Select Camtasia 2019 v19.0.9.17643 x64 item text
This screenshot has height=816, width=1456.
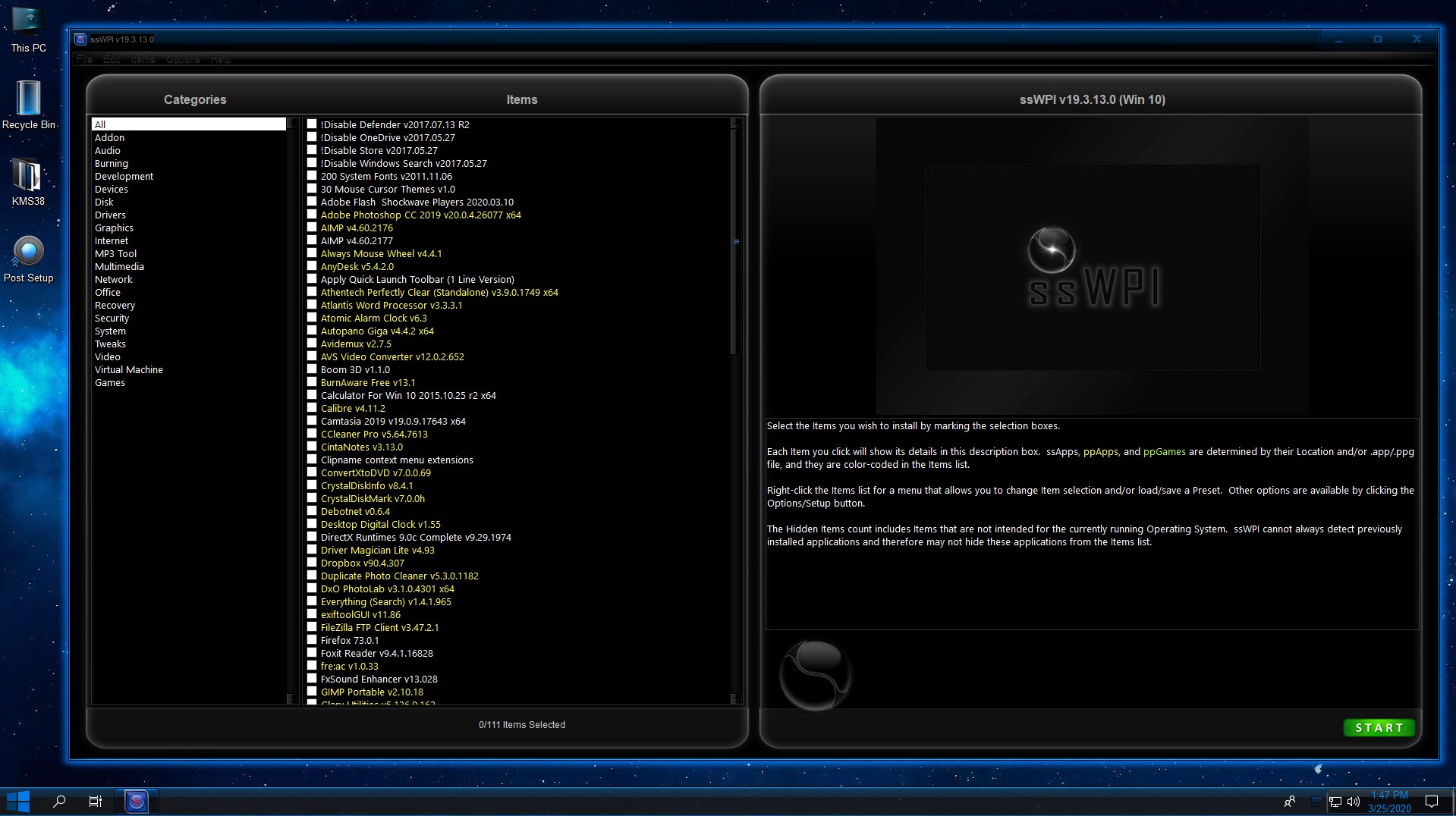pos(393,421)
